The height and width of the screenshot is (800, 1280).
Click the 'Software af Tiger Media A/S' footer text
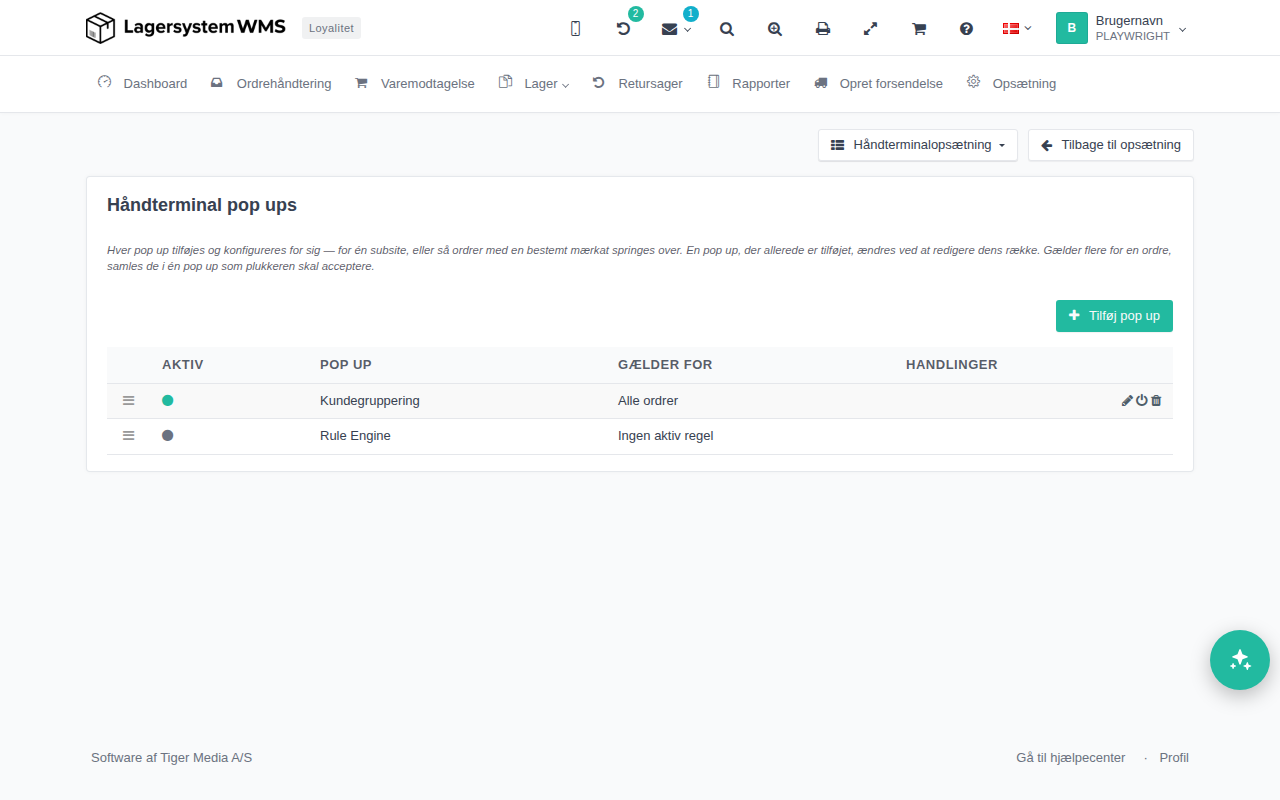tap(171, 757)
